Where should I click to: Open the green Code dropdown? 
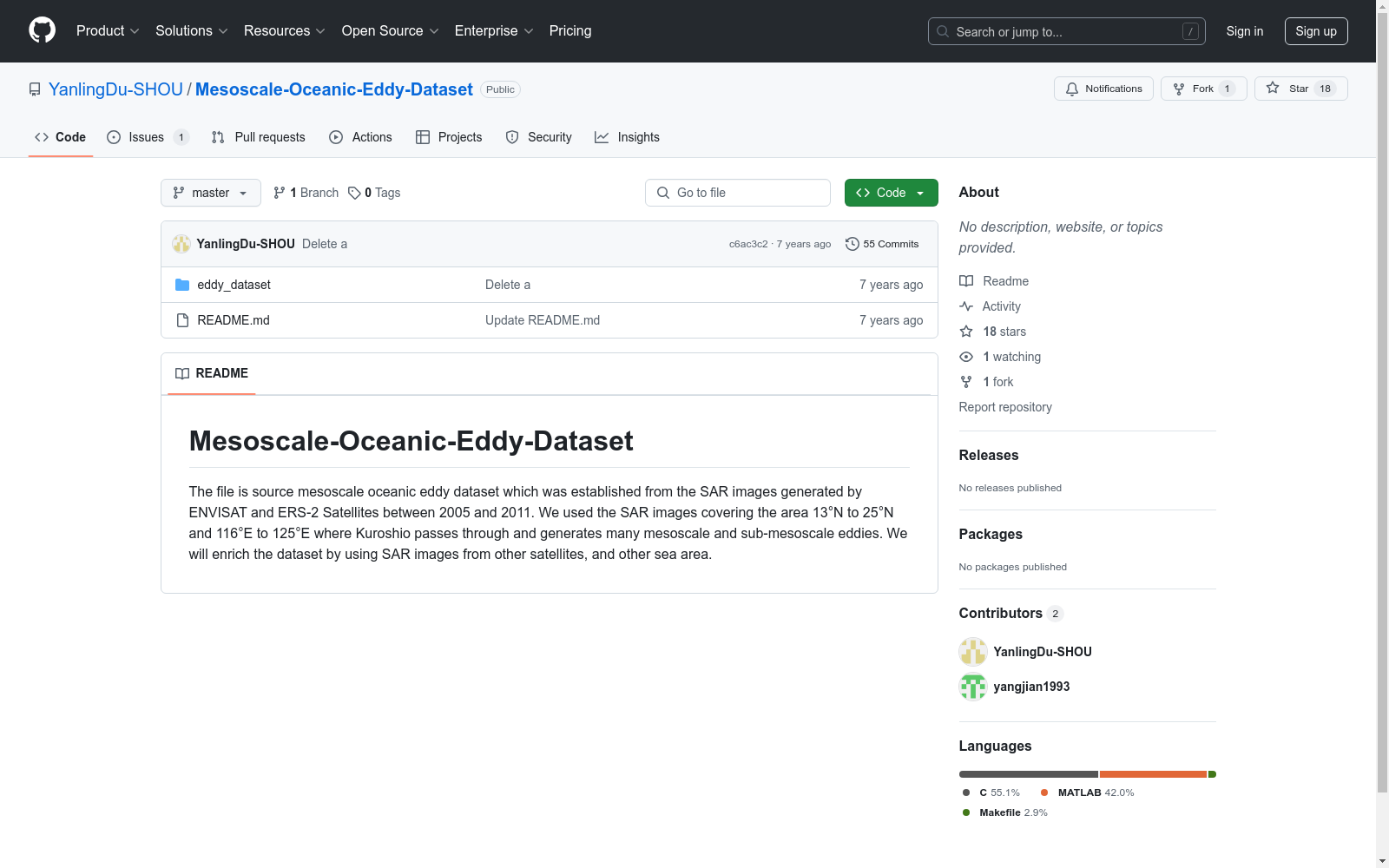[892, 193]
